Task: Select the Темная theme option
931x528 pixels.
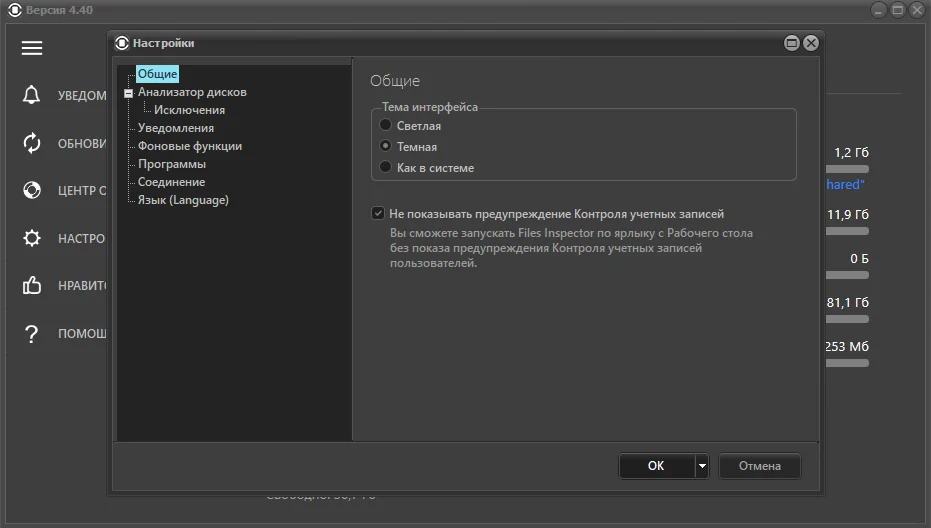Action: click(x=386, y=146)
